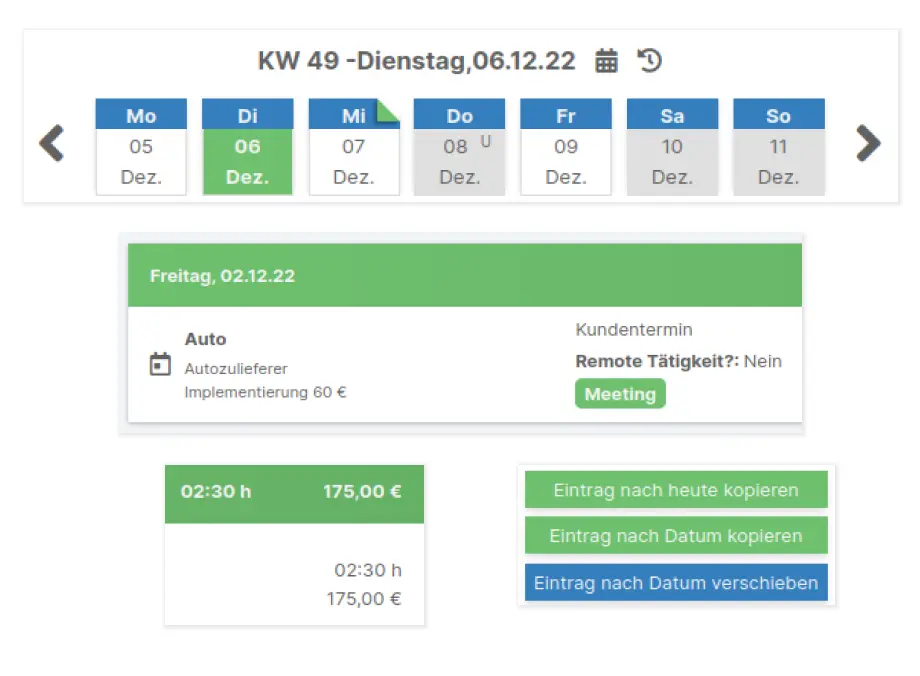Open the calendar date picker icon
The image size is (920, 676).
pos(606,61)
